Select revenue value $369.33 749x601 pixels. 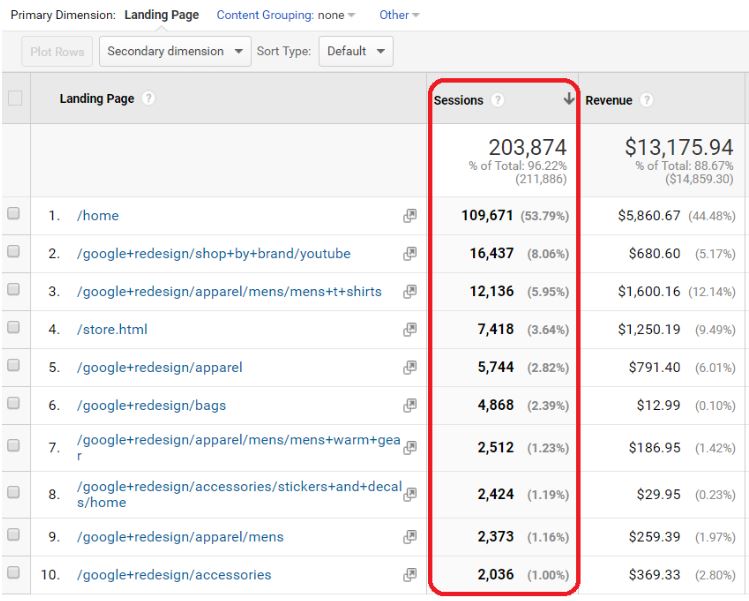point(654,575)
